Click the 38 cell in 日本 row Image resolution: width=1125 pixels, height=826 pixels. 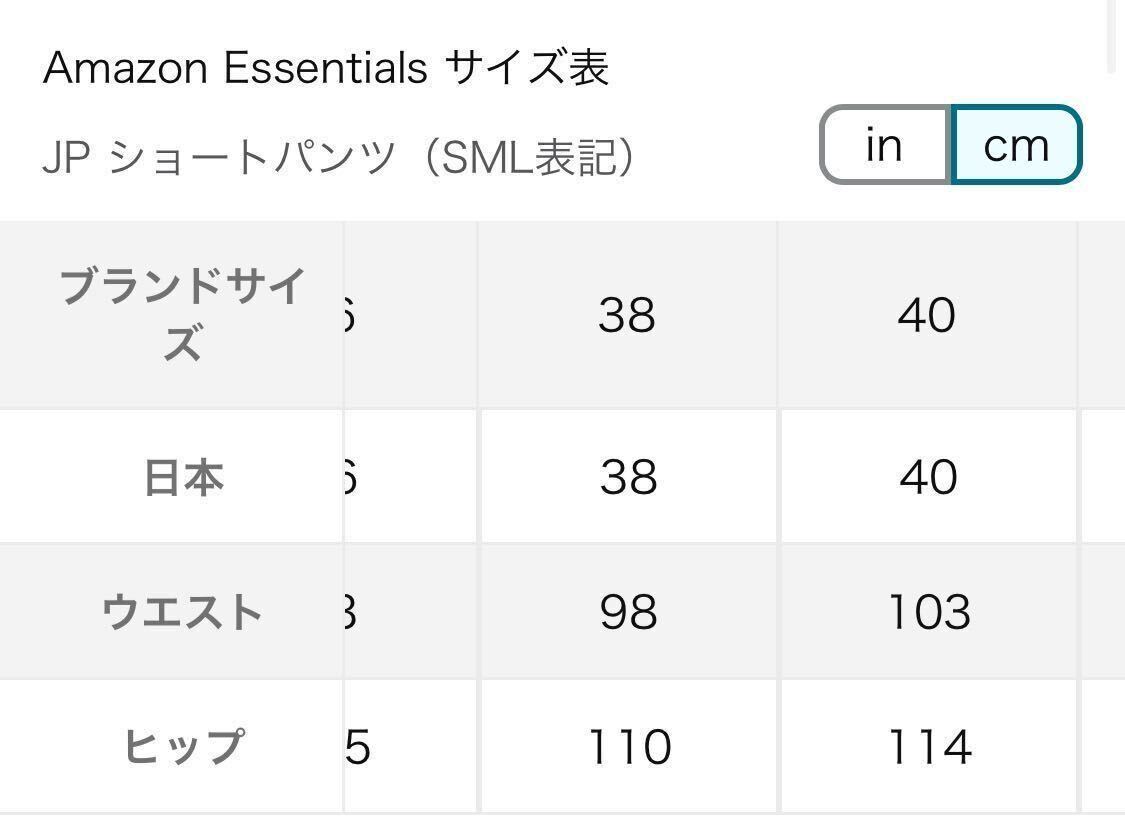628,477
